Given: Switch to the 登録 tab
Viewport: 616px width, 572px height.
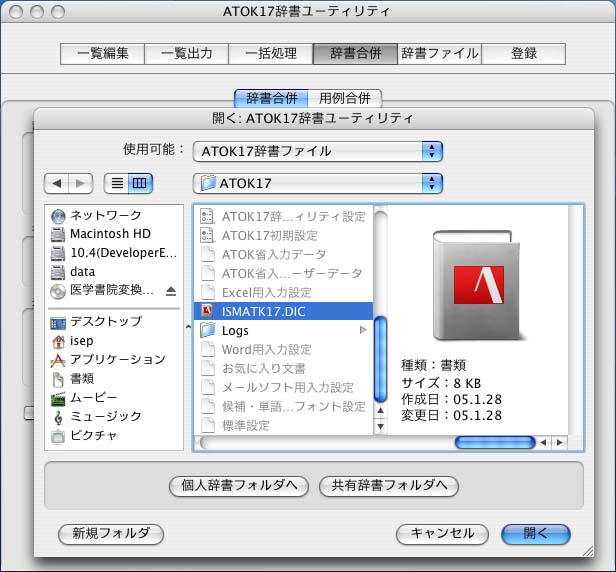Looking at the screenshot, I should (524, 54).
